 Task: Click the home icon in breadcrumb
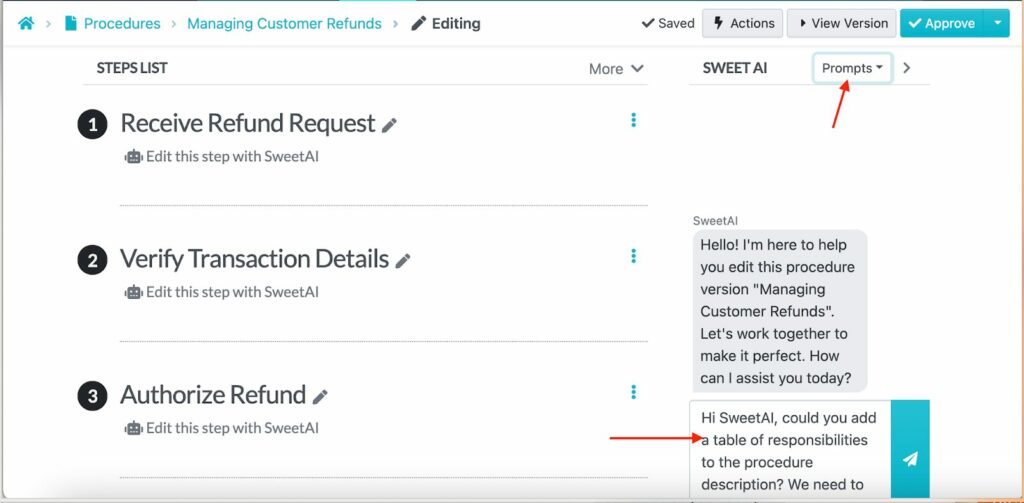pyautogui.click(x=26, y=23)
